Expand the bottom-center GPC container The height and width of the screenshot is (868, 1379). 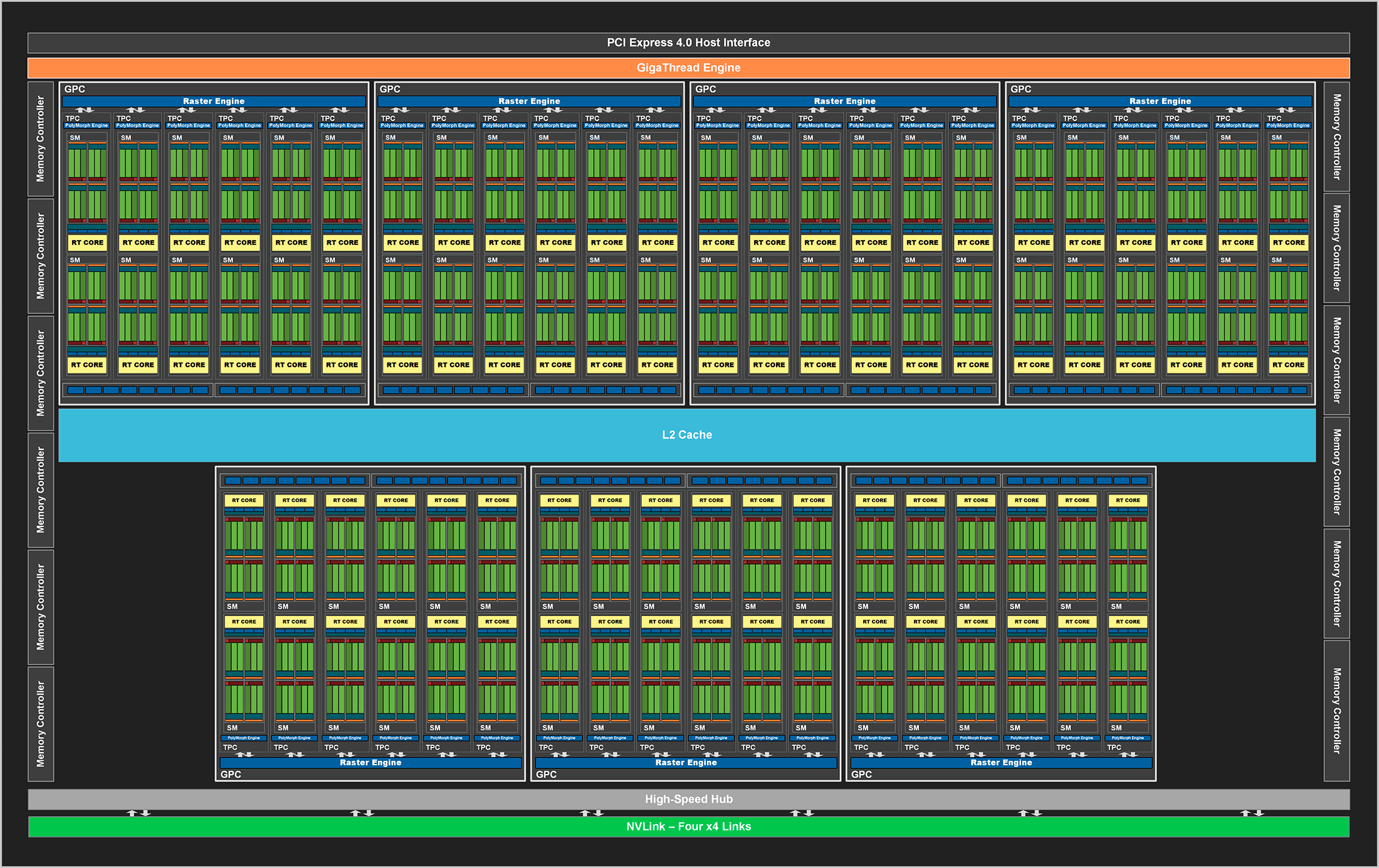545,774
